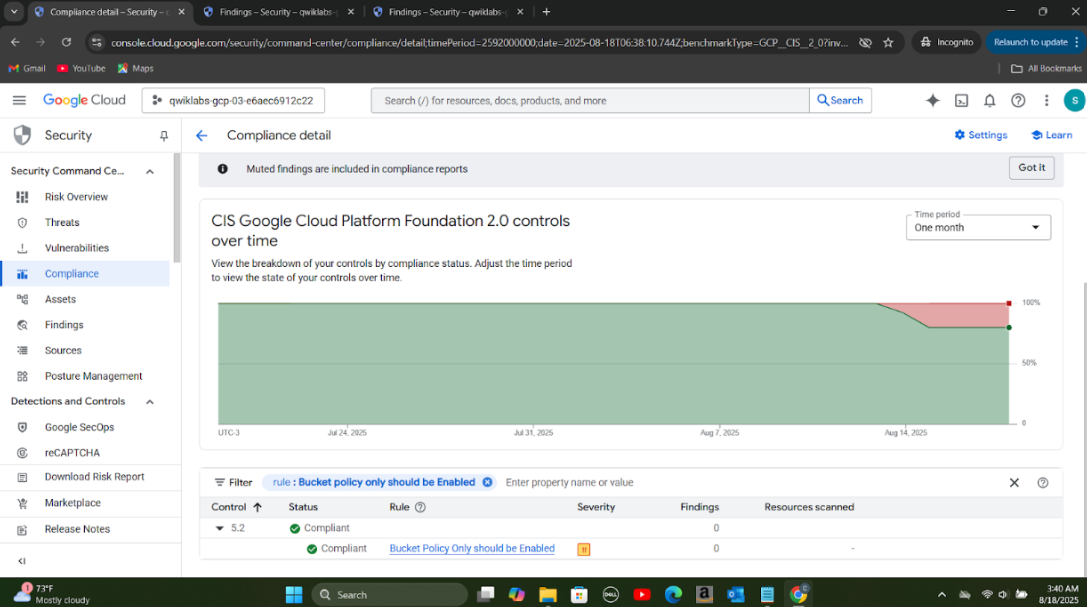Open the main navigation hamburger menu
This screenshot has height=607, width=1087.
tap(19, 100)
